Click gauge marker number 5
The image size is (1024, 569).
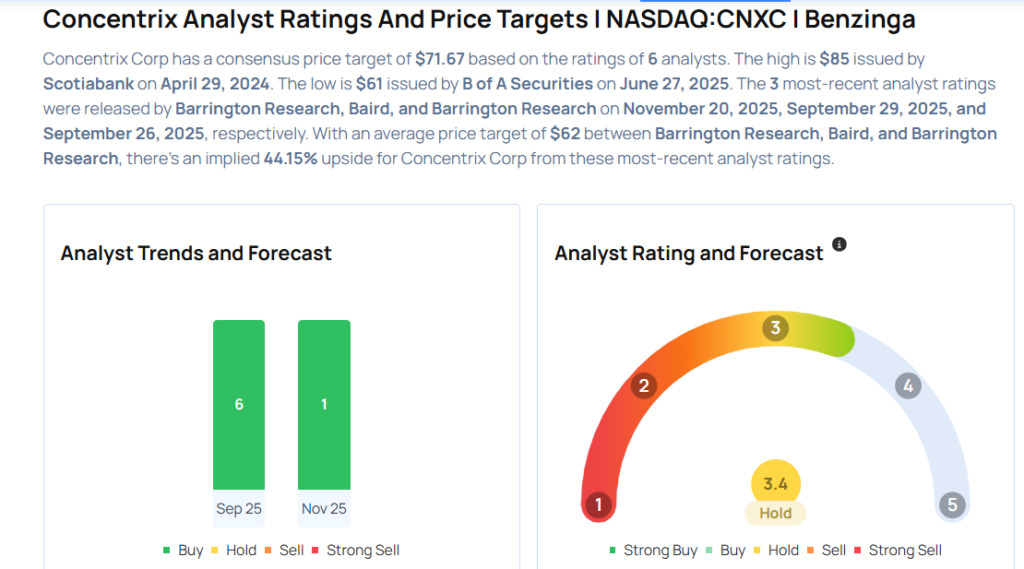952,505
